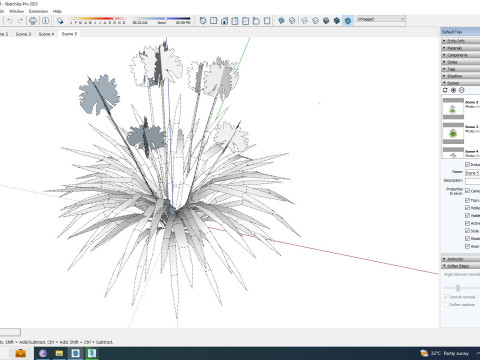Viewport: 480px width, 360px height.
Task: Open Model Info with the info icon
Action: 46,21
